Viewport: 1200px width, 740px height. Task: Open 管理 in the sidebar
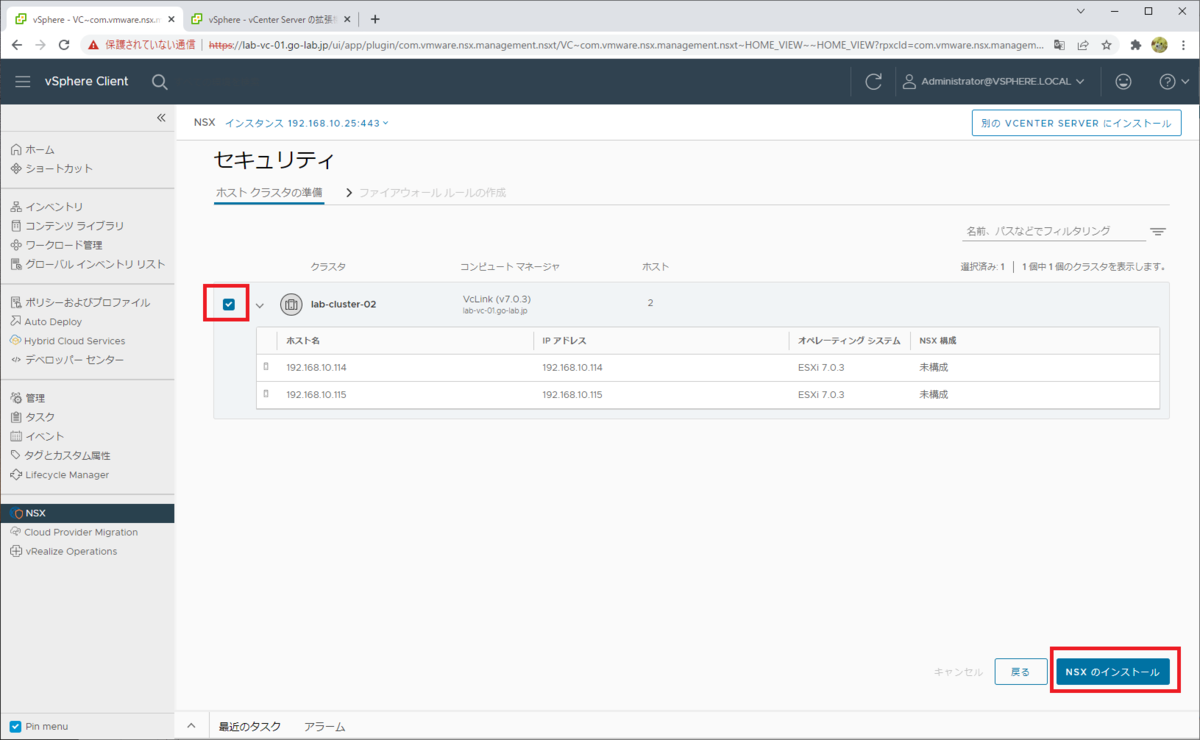(28, 398)
